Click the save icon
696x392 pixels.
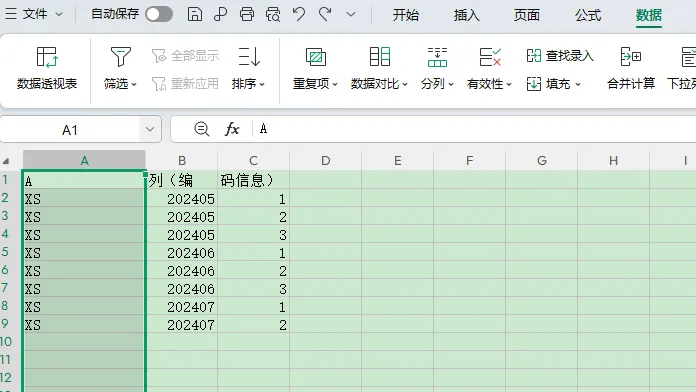(195, 14)
